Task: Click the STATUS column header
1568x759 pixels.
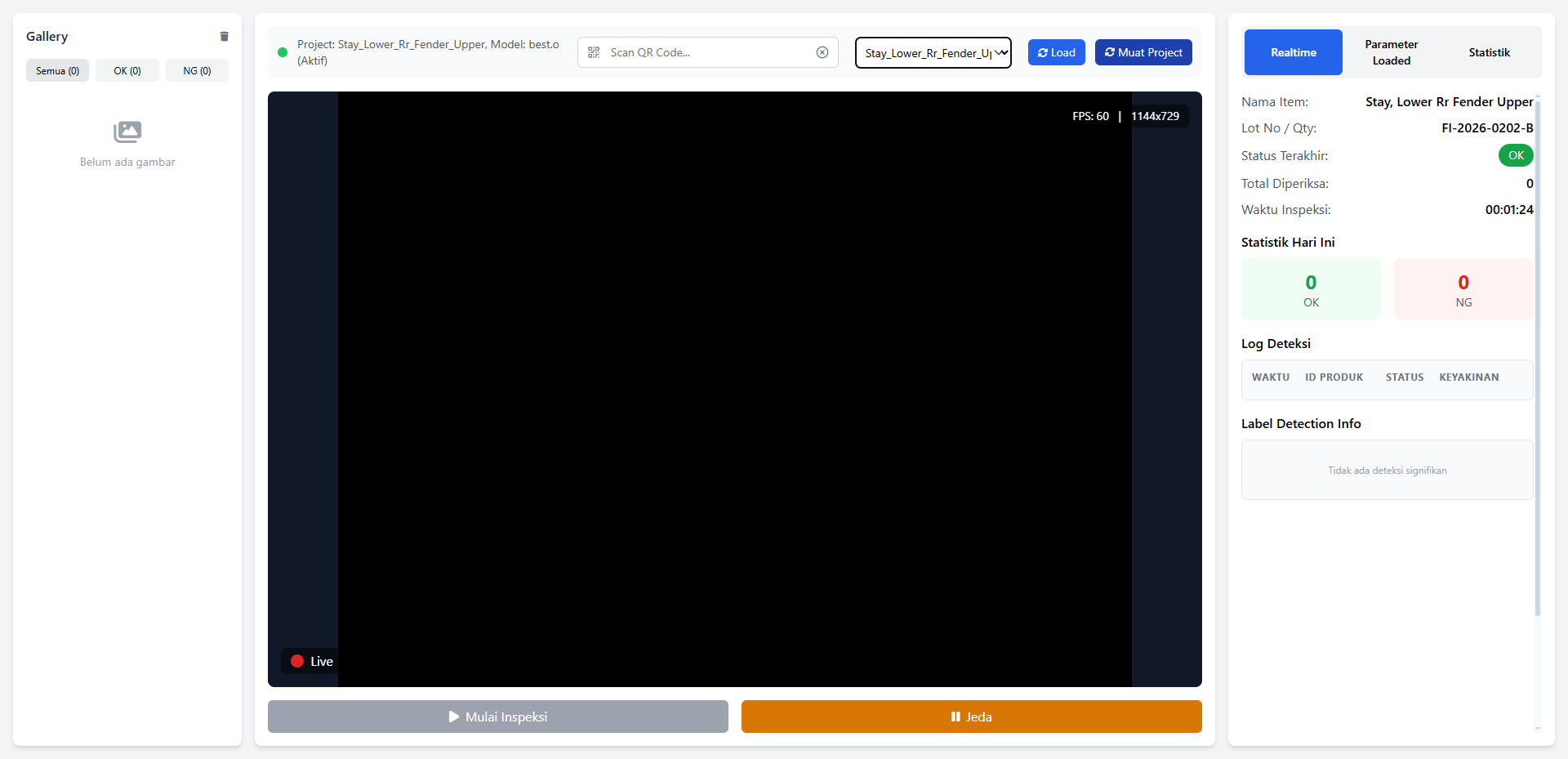Action: click(x=1405, y=377)
